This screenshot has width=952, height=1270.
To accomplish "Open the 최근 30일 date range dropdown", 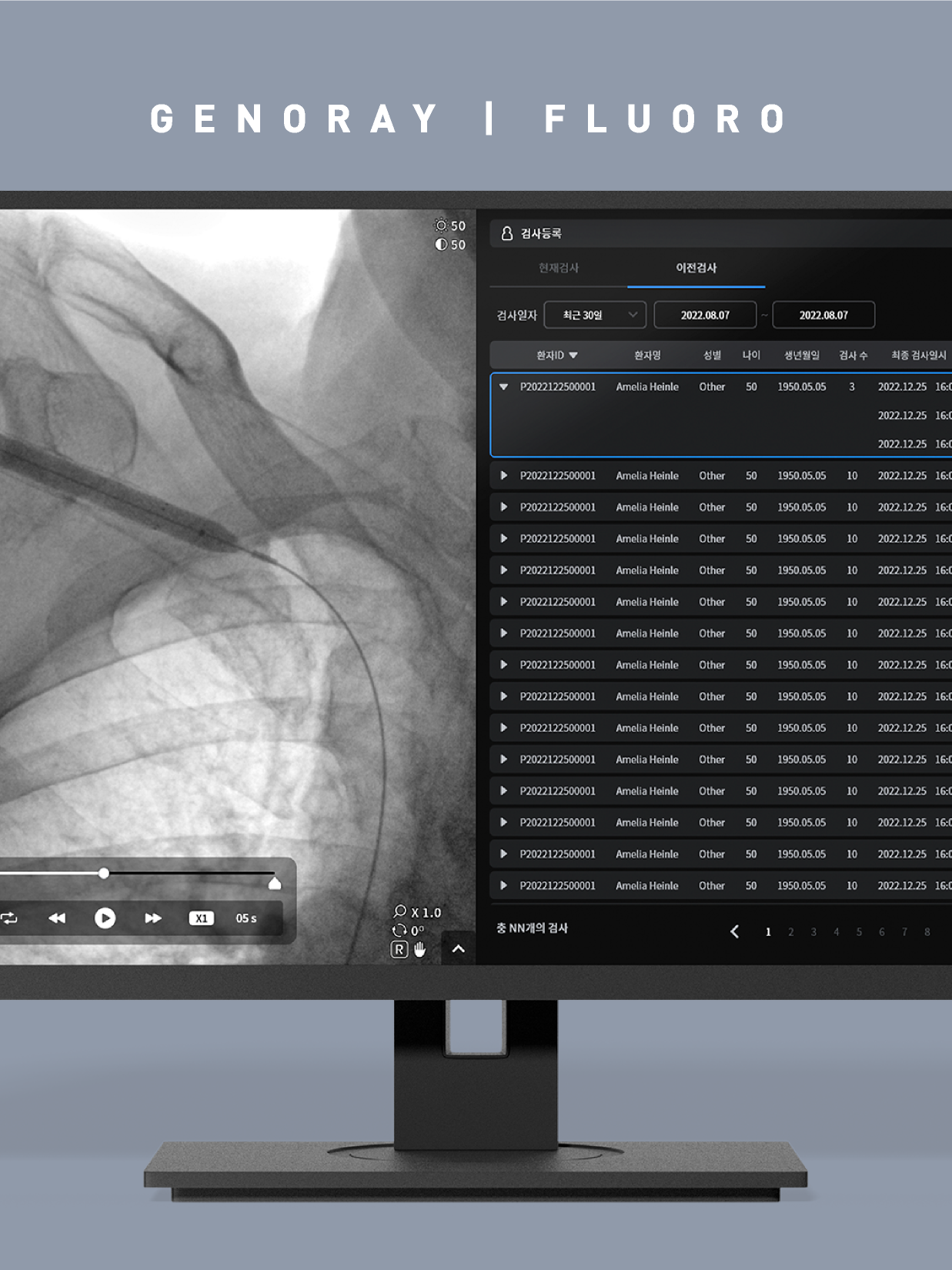I will (x=595, y=315).
